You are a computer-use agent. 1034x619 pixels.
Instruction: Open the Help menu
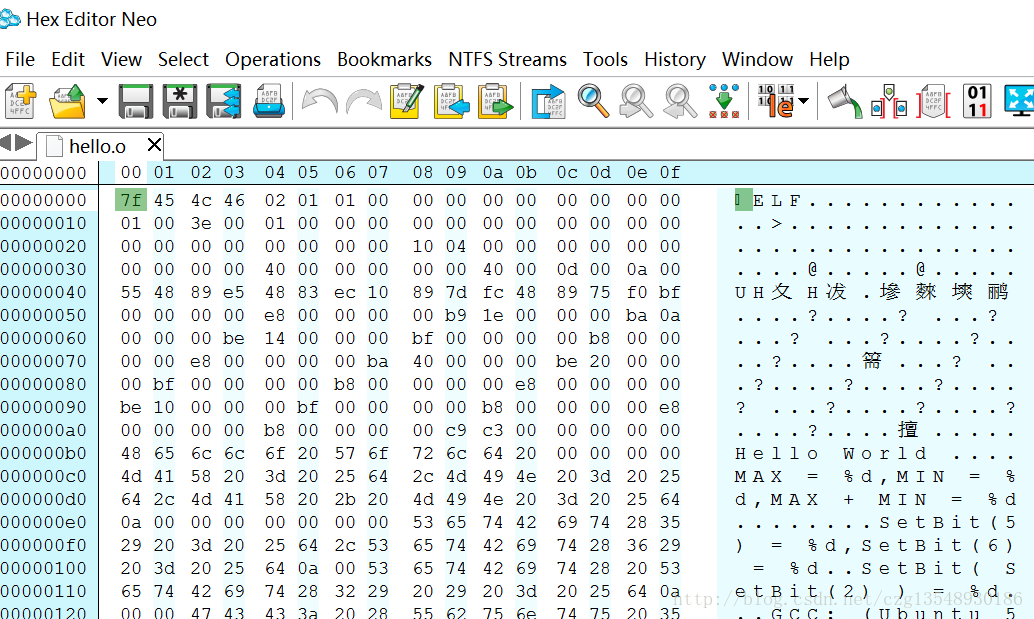[830, 59]
